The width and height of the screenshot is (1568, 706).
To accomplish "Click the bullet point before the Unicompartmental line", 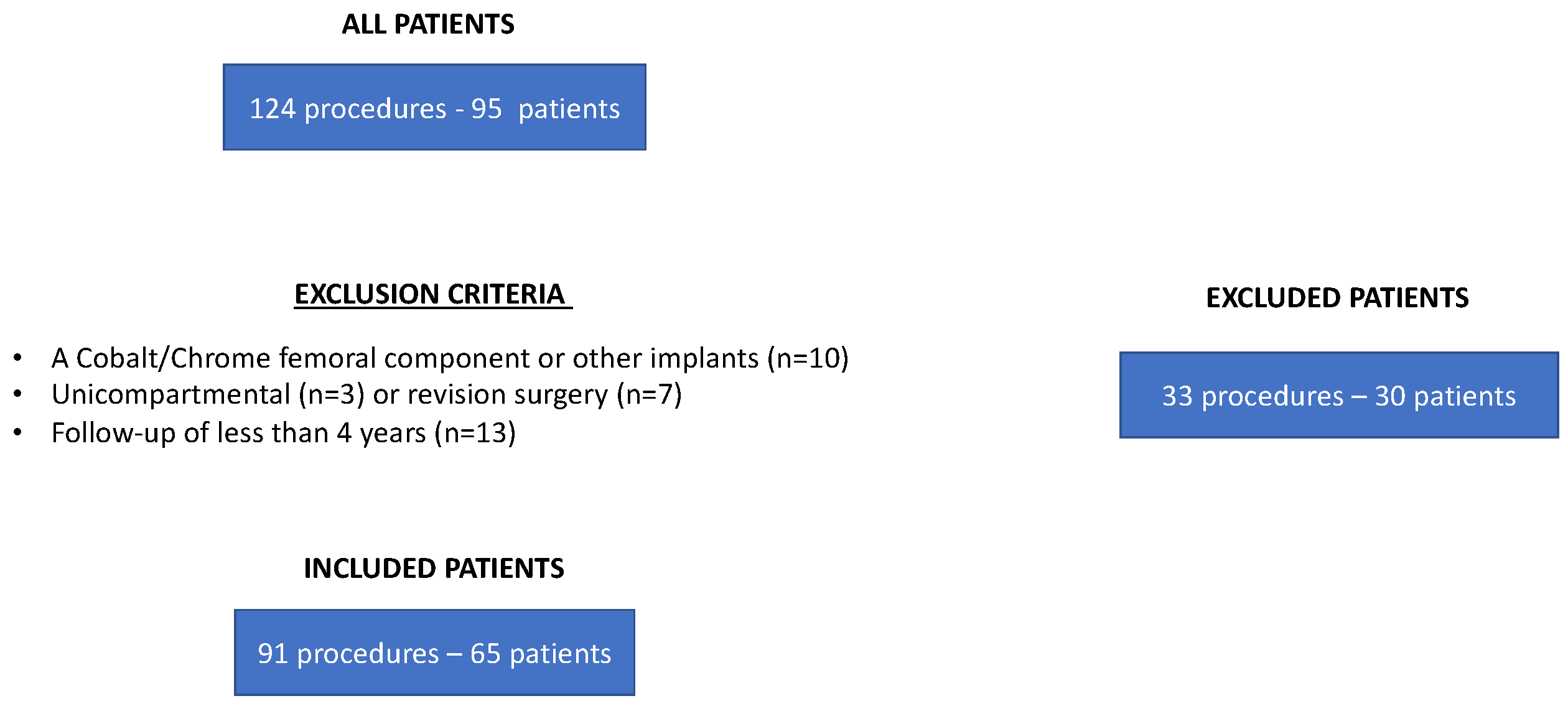I will pyautogui.click(x=17, y=394).
